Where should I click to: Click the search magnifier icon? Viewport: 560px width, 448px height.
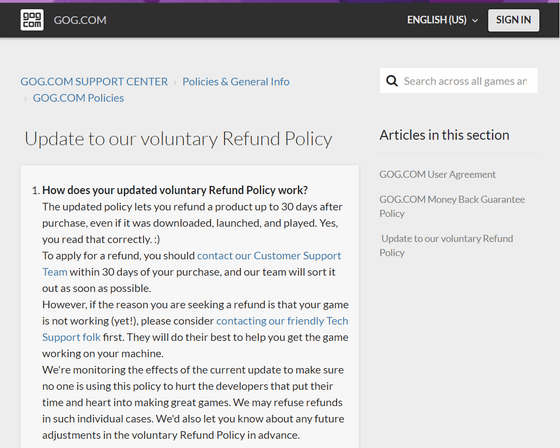tap(392, 81)
